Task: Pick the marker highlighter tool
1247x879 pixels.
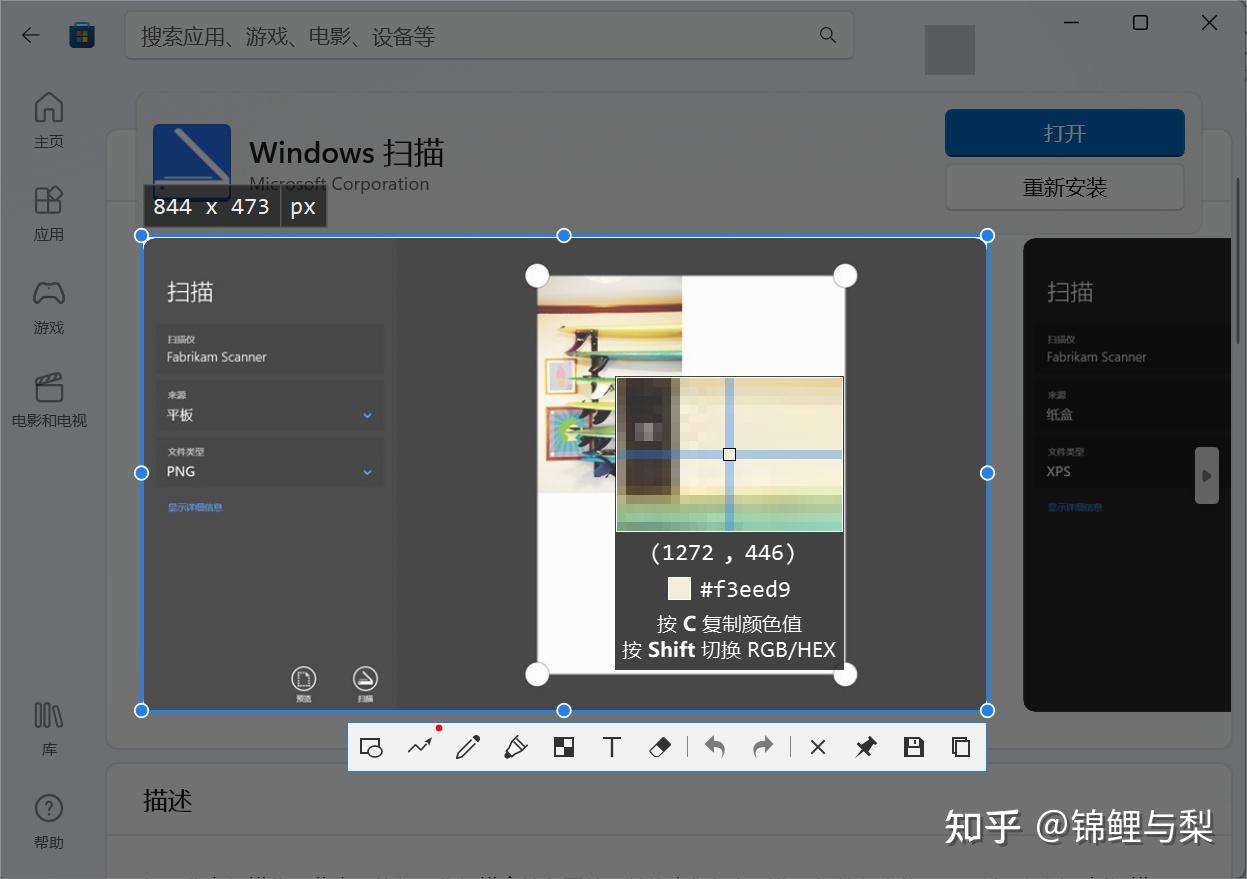Action: pyautogui.click(x=515, y=747)
